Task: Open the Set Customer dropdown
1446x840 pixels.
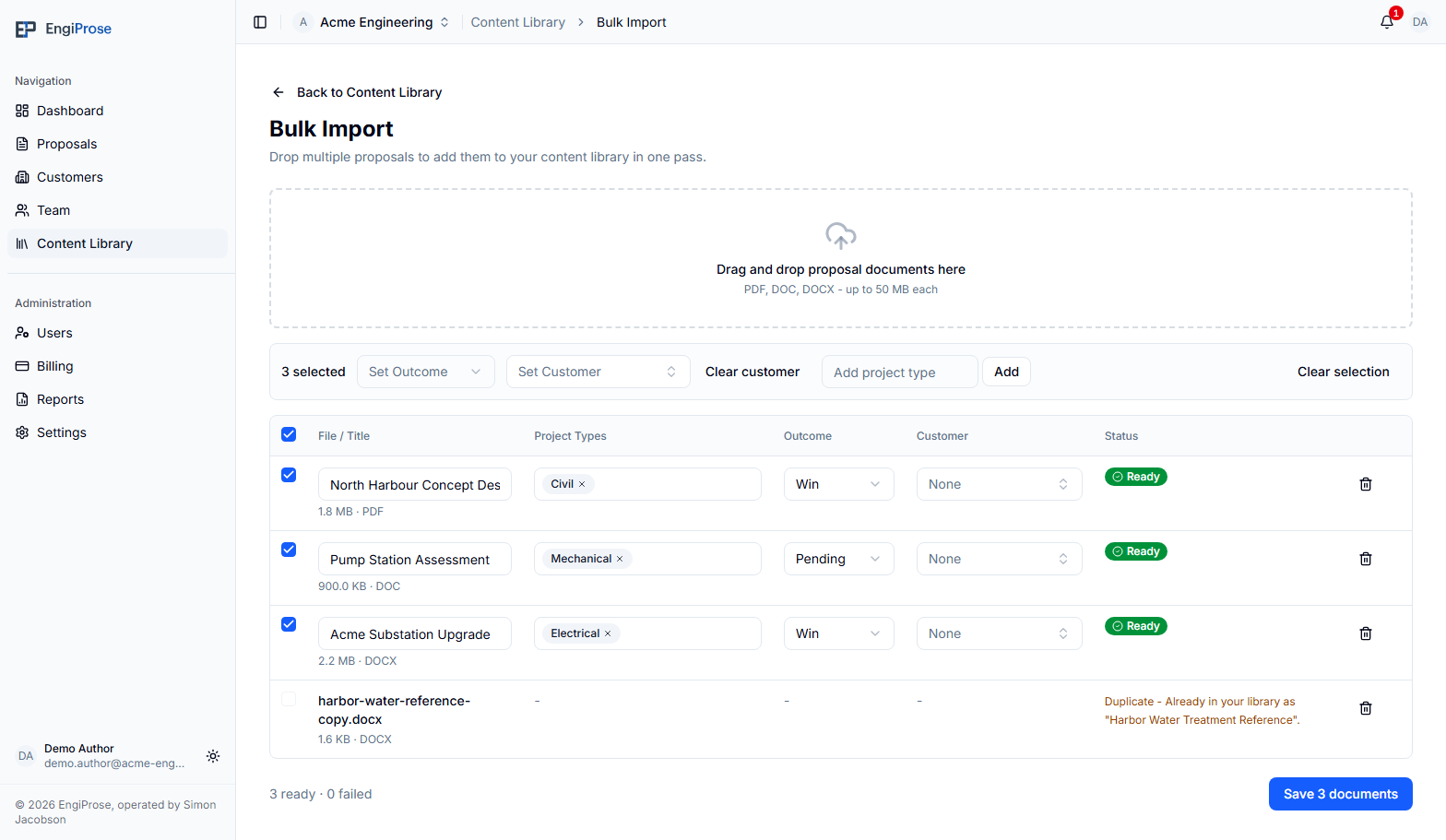Action: (x=599, y=372)
